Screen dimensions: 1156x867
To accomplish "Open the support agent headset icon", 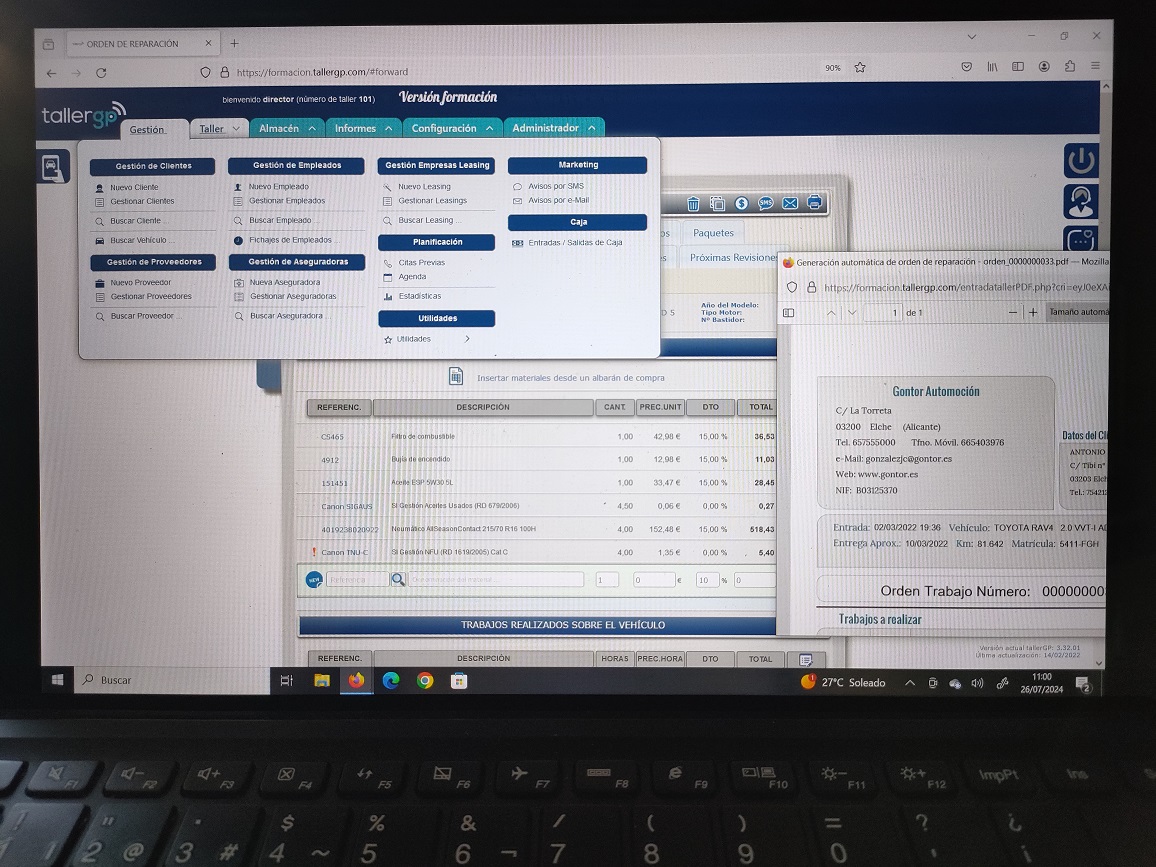I will pos(1081,201).
